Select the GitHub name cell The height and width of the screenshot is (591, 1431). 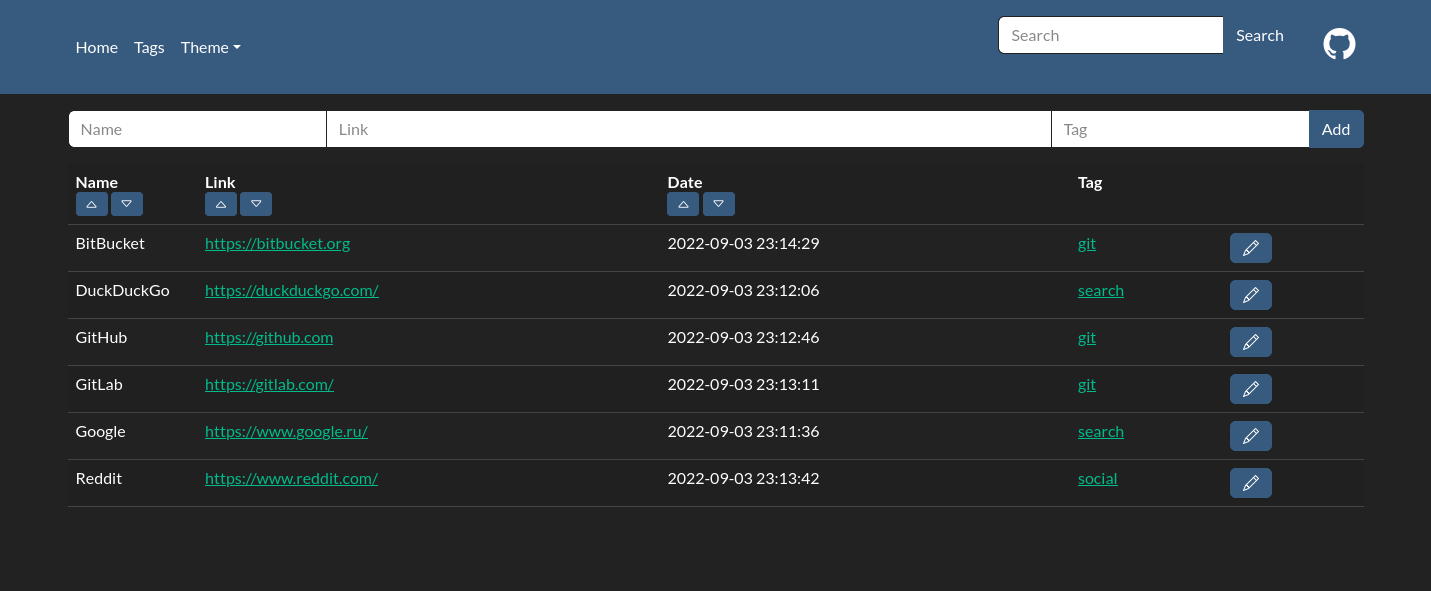click(x=102, y=337)
